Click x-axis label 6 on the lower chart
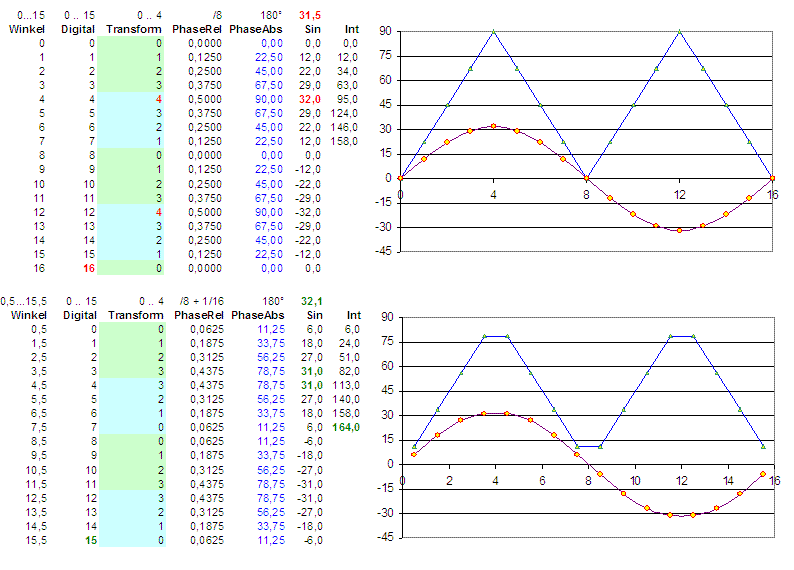 click(542, 480)
